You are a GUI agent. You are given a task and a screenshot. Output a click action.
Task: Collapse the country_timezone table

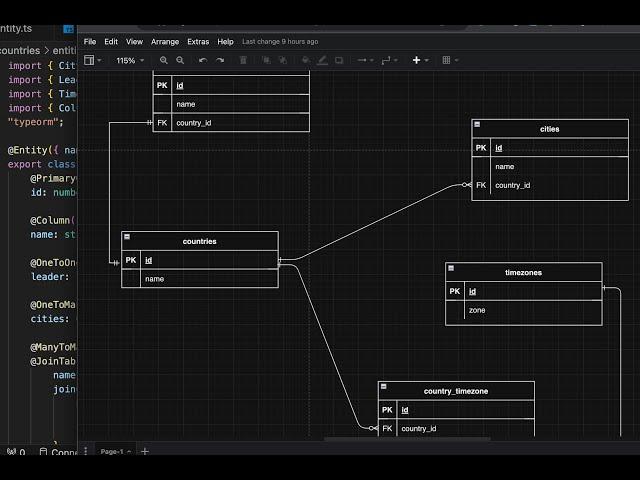(x=384, y=386)
